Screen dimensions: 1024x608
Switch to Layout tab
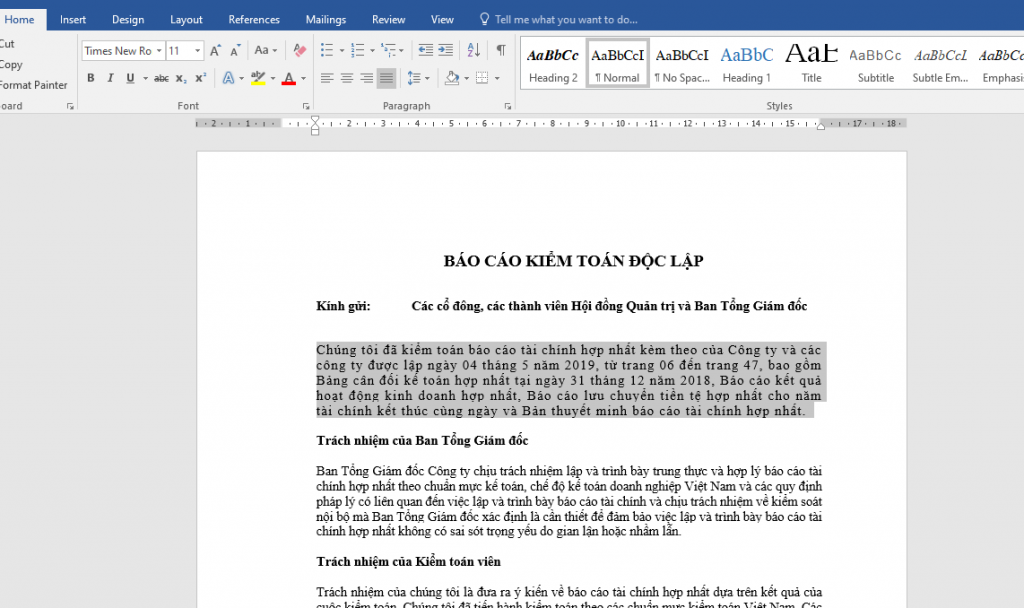[x=186, y=20]
